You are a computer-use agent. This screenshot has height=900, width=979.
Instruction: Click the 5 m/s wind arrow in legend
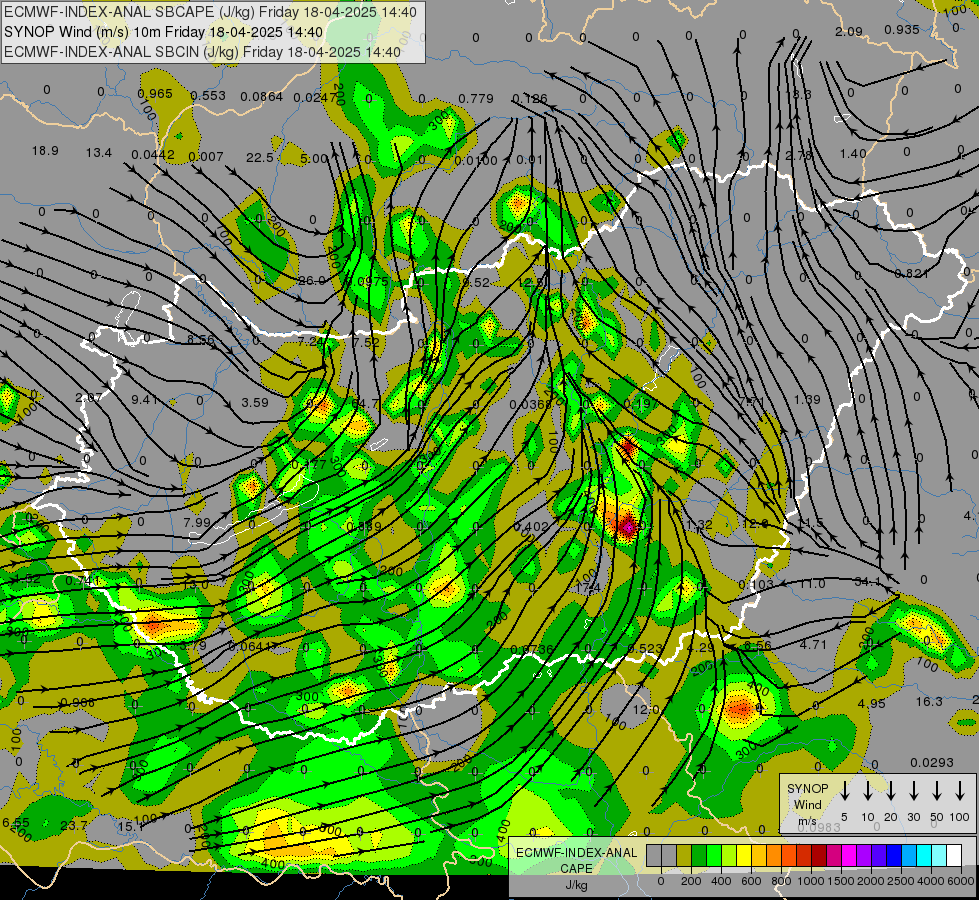point(845,789)
